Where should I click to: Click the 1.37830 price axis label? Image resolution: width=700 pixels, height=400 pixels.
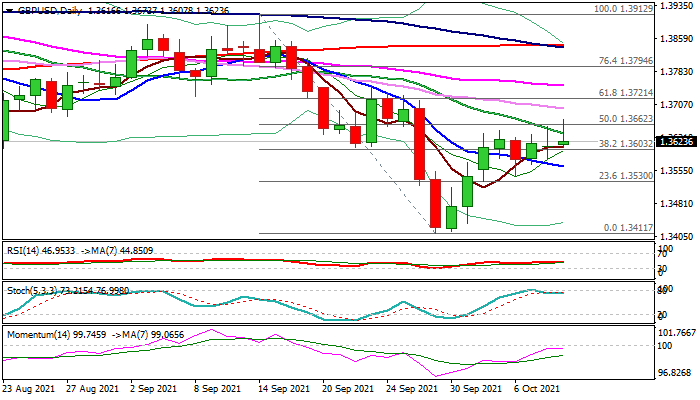click(677, 72)
